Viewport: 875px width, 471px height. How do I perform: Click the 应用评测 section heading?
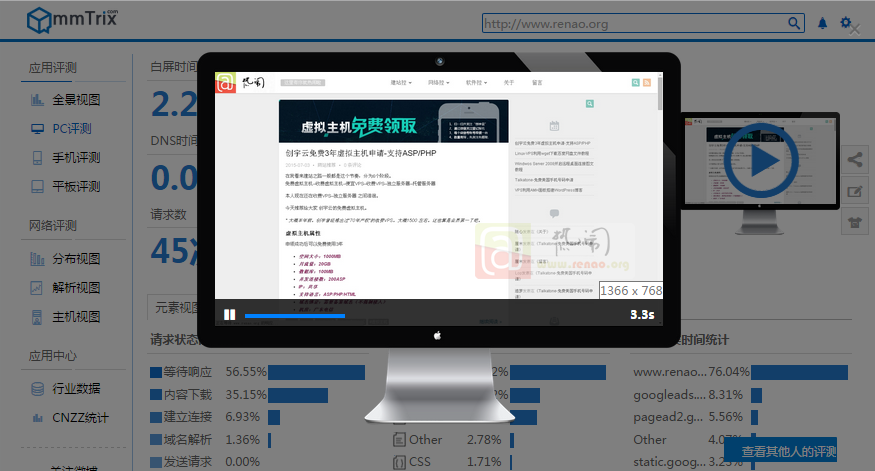[52, 68]
